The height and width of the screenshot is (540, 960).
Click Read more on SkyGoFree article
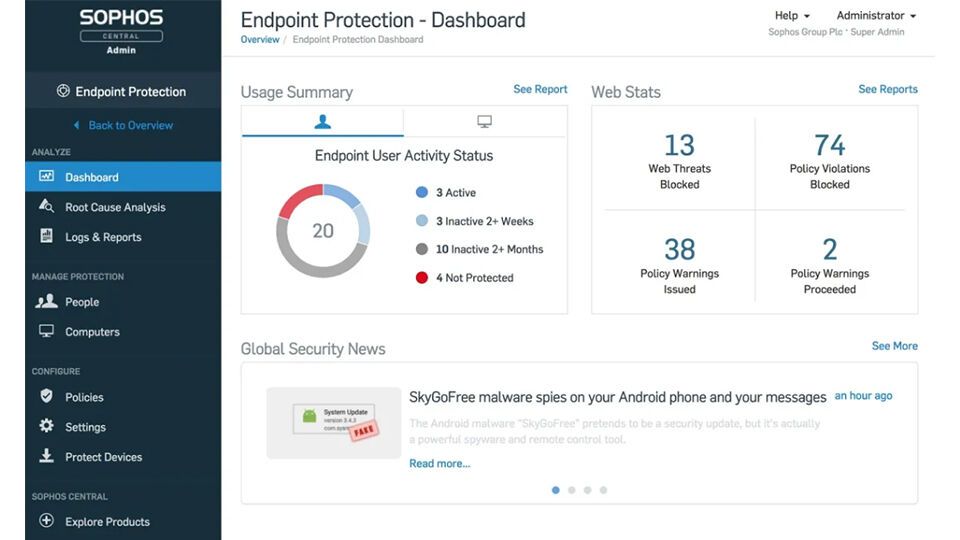pos(440,463)
